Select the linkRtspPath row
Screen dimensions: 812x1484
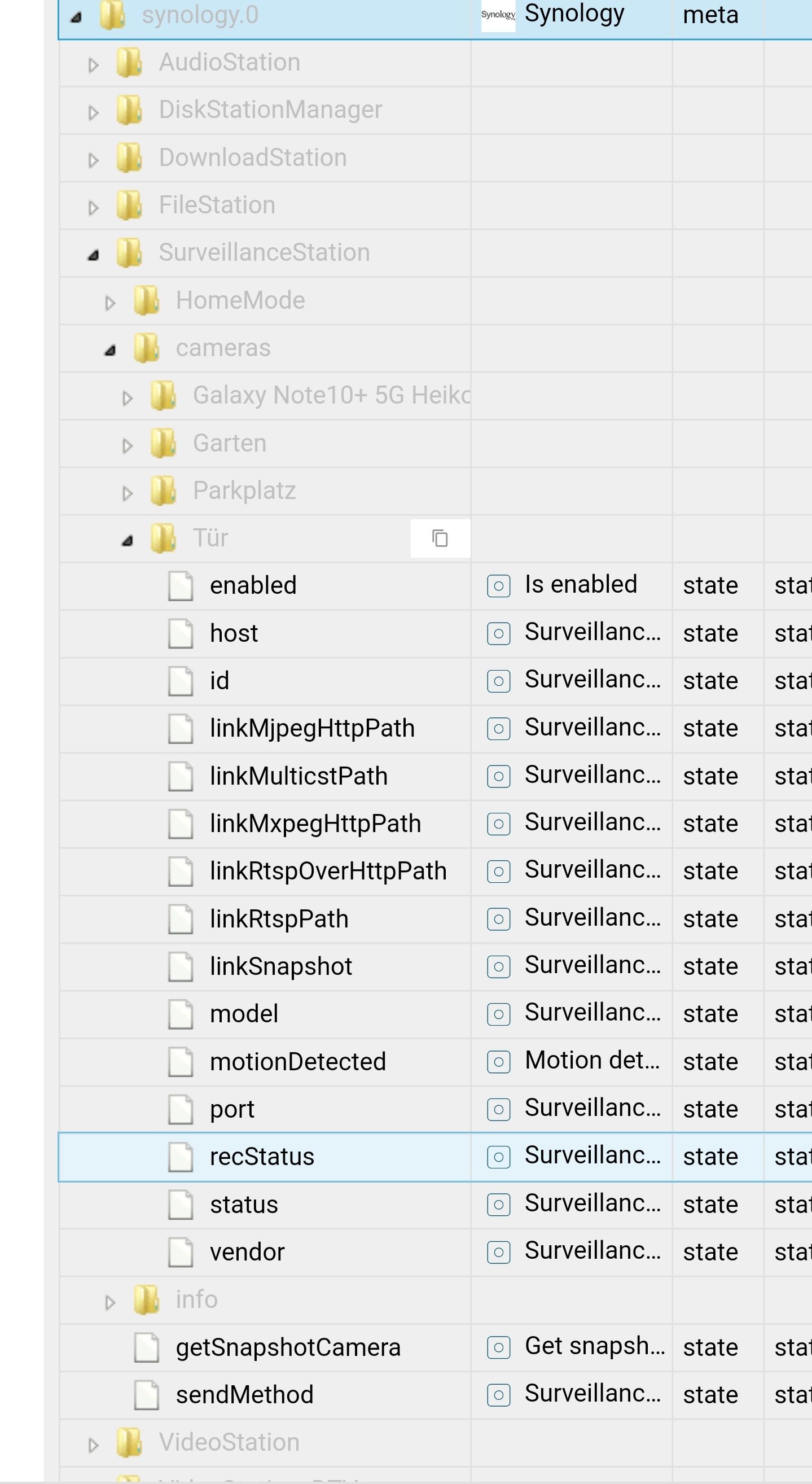point(436,920)
